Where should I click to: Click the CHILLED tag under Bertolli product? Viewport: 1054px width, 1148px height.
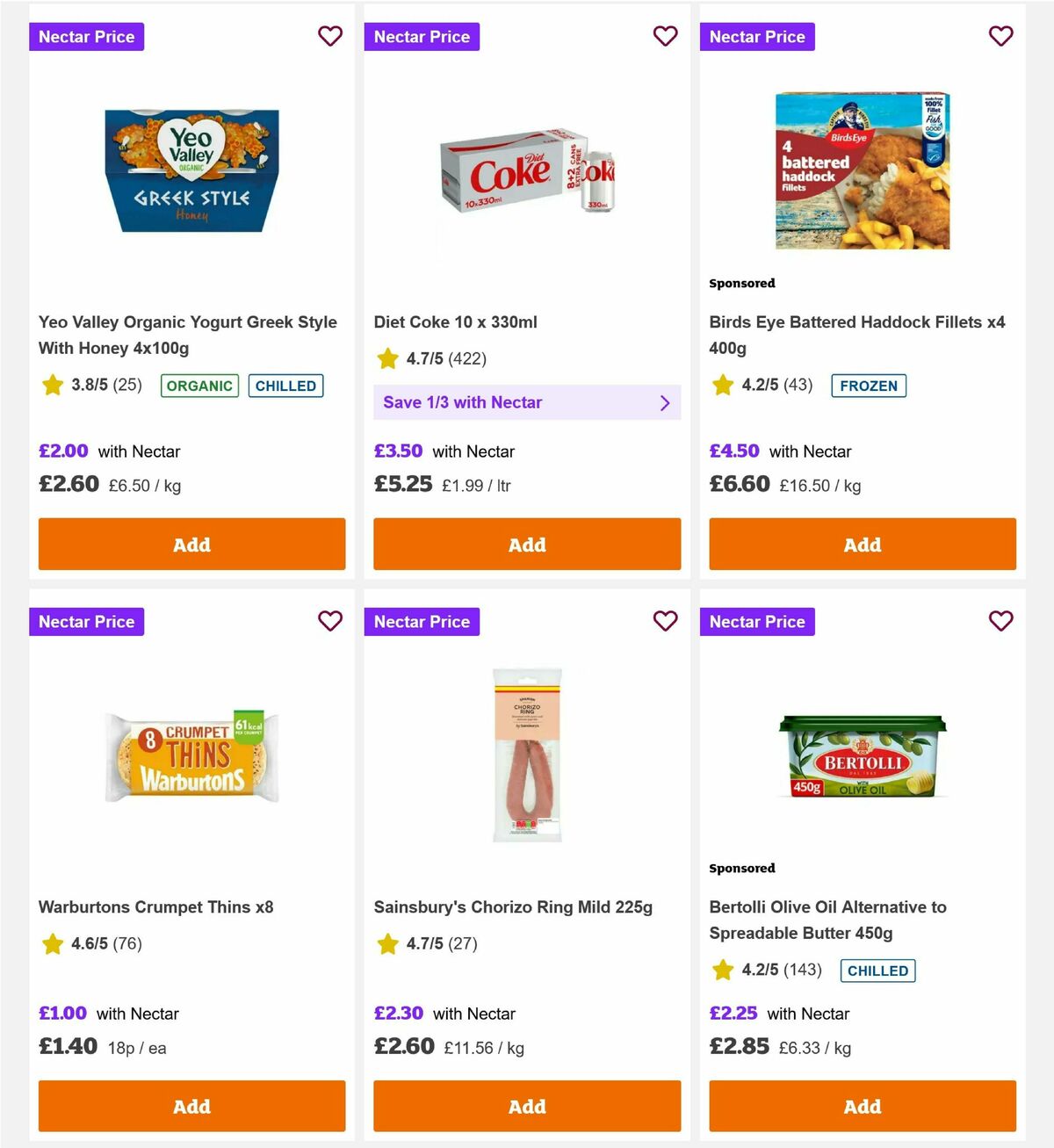(877, 971)
